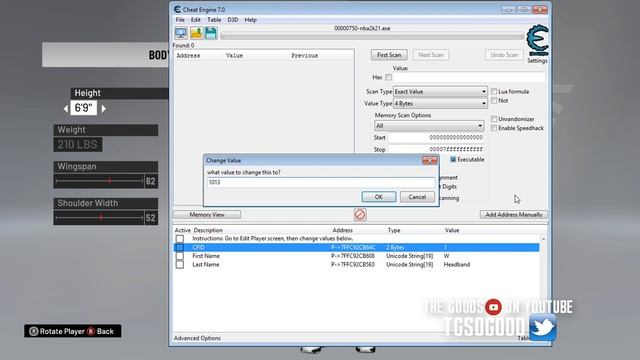Screen dimensions: 640x360
Task: Click the Description column header
Action: (208, 230)
